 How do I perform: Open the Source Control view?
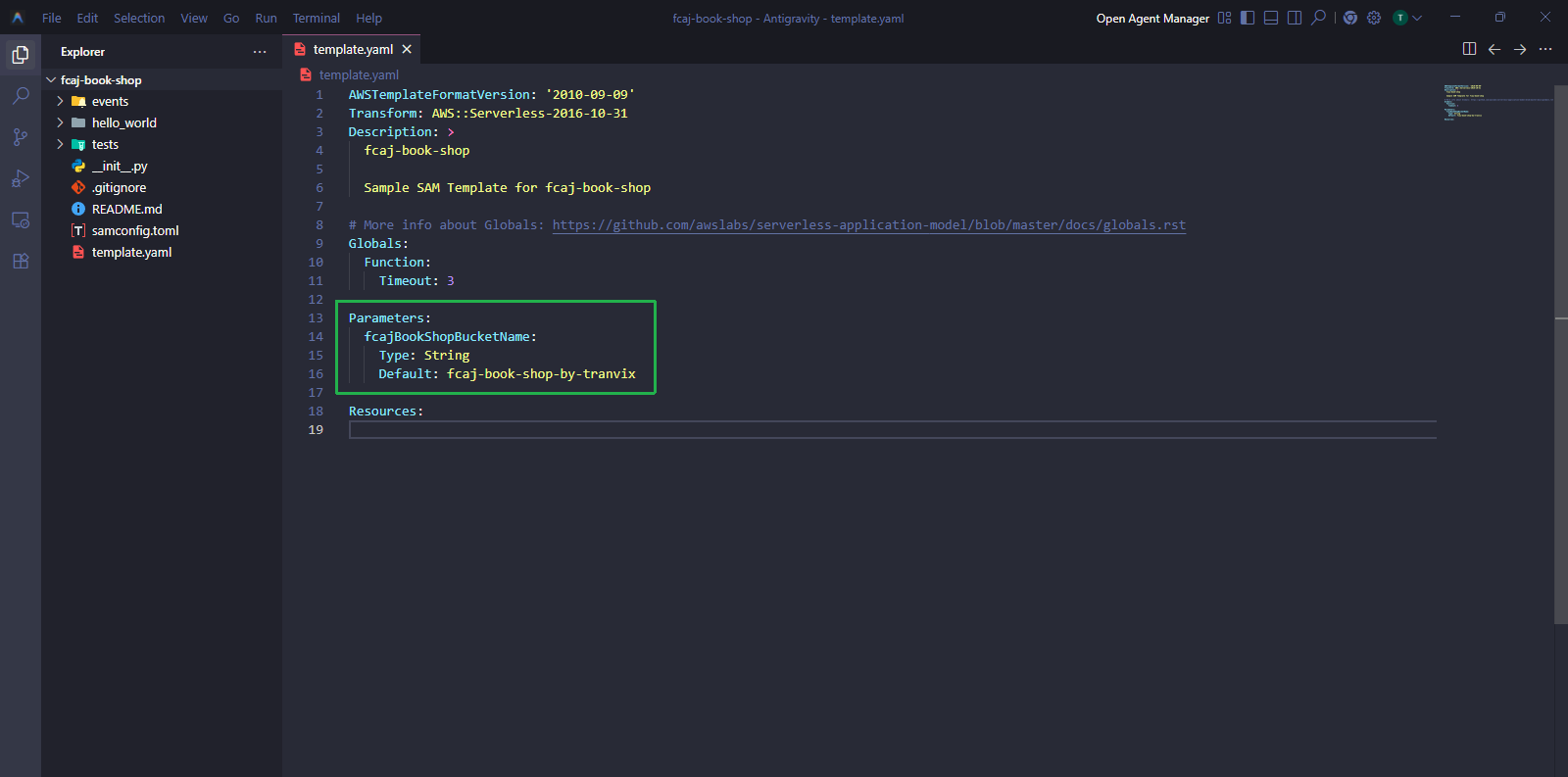point(21,137)
